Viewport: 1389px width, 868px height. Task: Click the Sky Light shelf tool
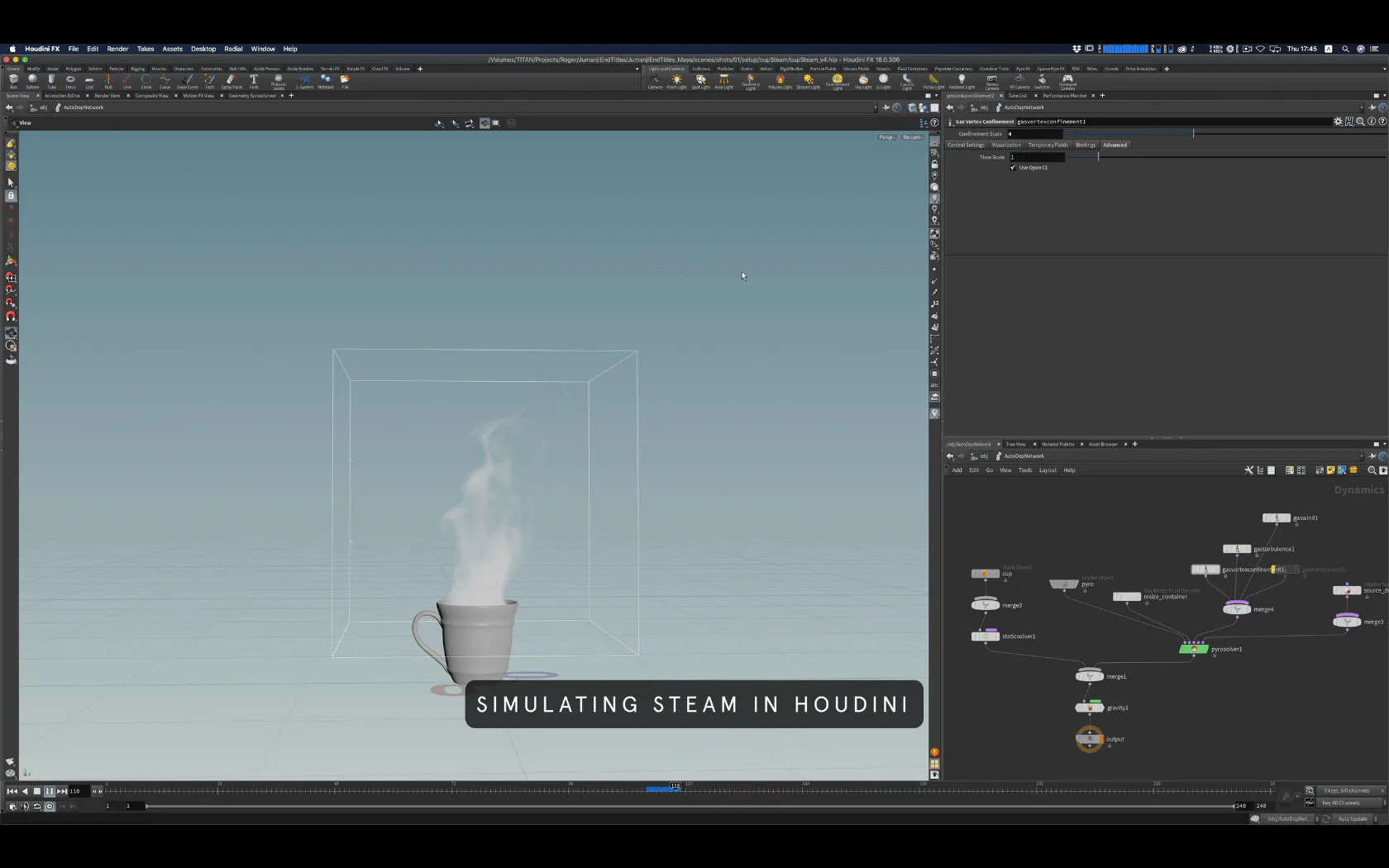coord(863,81)
